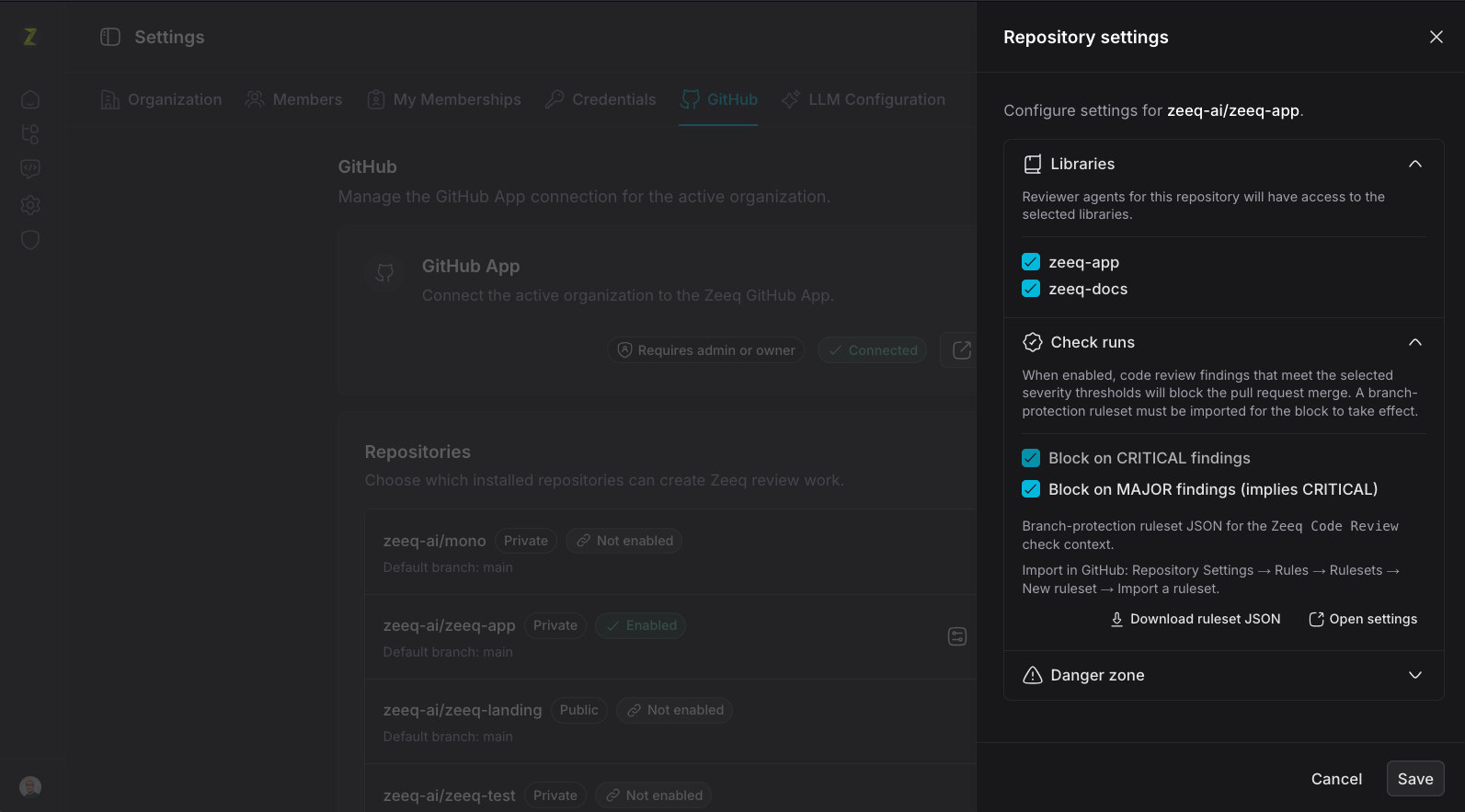This screenshot has width=1465, height=812.
Task: Click the zeeq-ai/zeeq-test repository name
Action: coord(450,795)
